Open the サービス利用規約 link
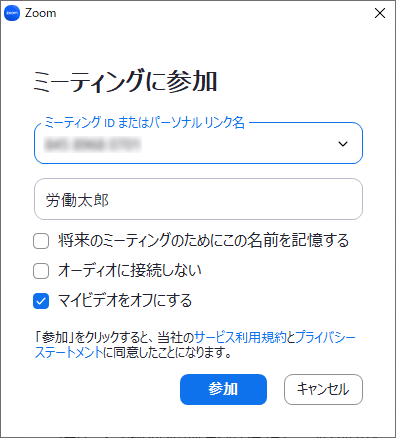Viewport: 396px width, 438px height. 240,337
